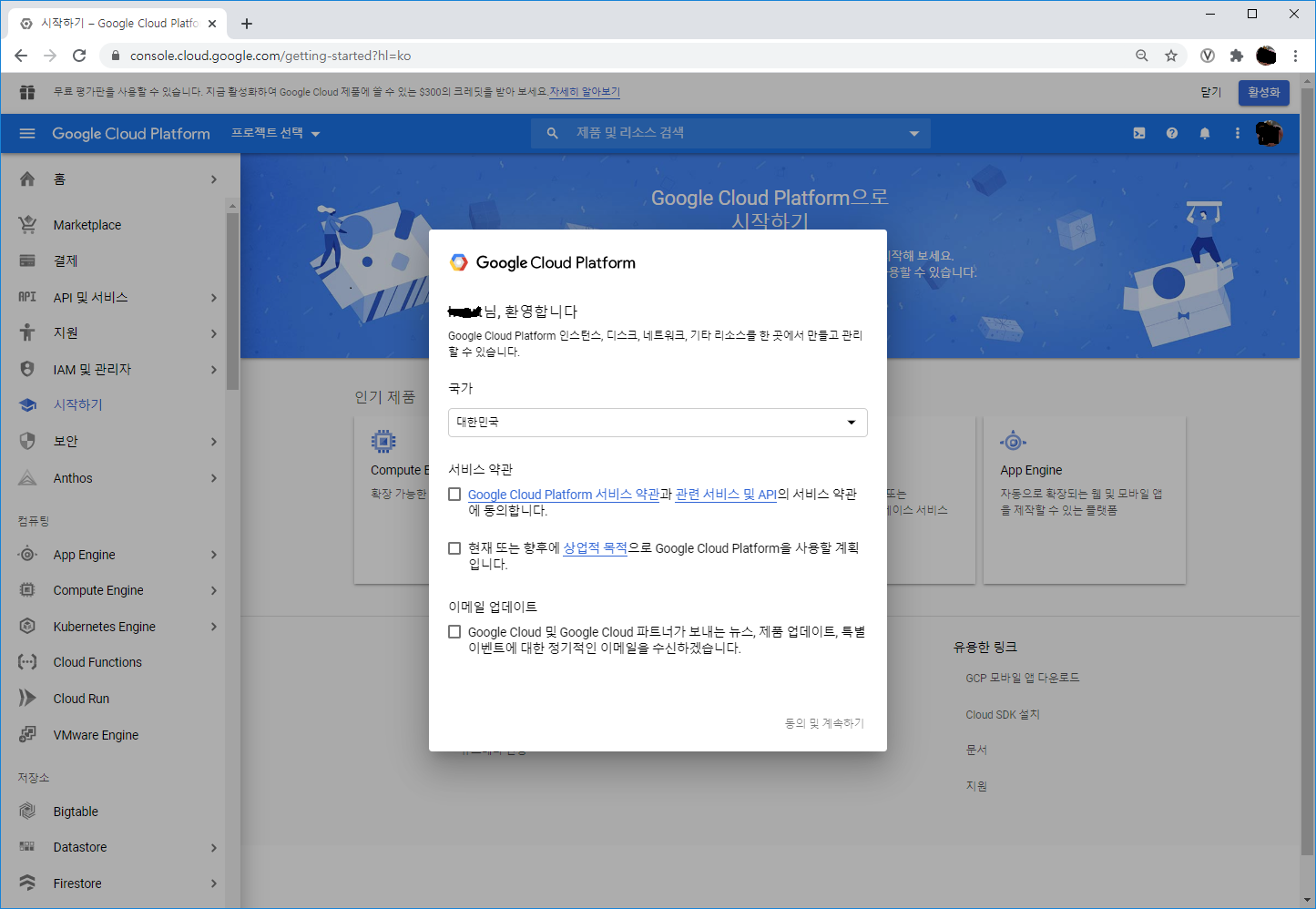Open the three-dot settings menu in header
The height and width of the screenshot is (909, 1316).
point(1237,133)
